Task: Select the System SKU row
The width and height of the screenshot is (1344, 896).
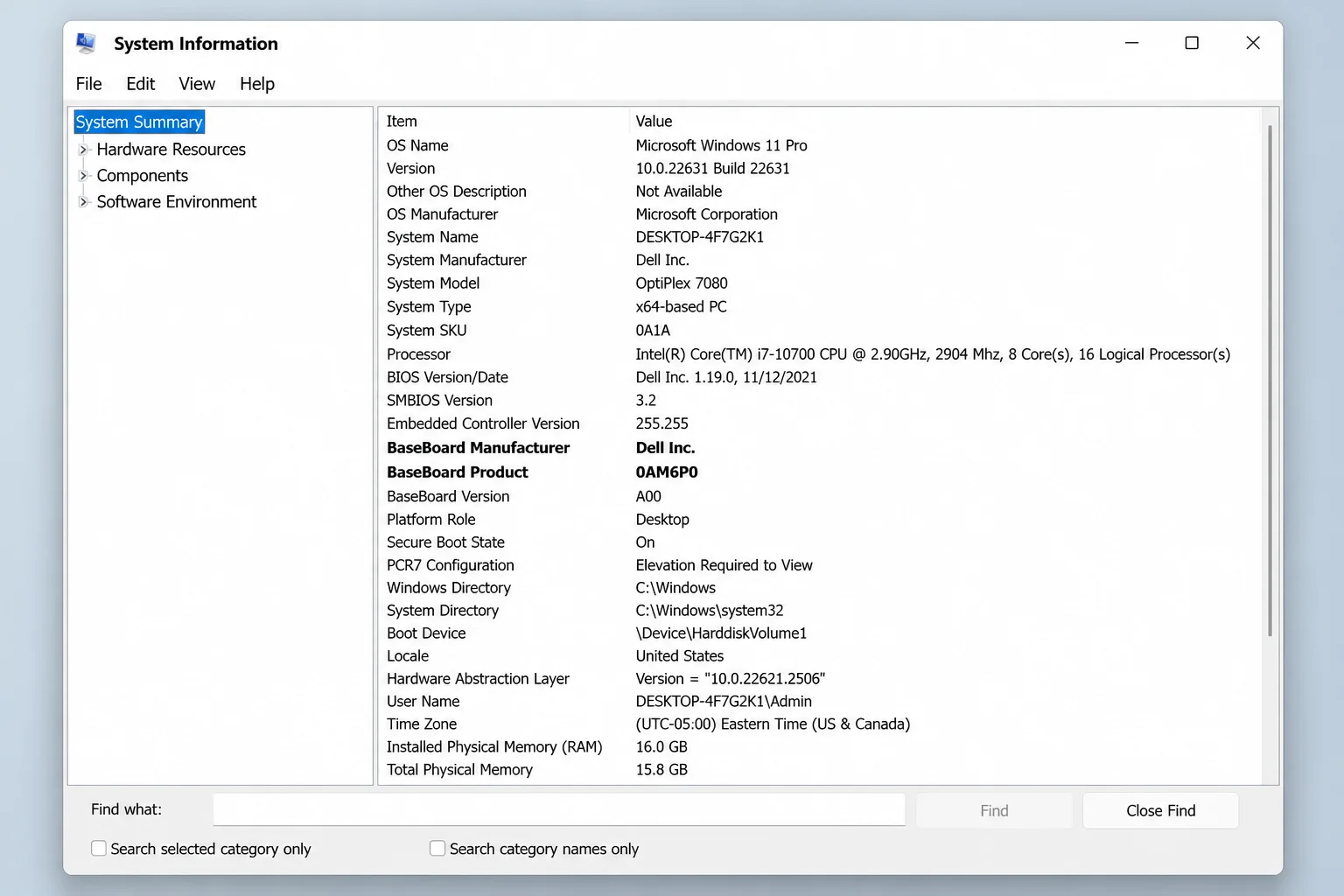Action: (x=821, y=331)
